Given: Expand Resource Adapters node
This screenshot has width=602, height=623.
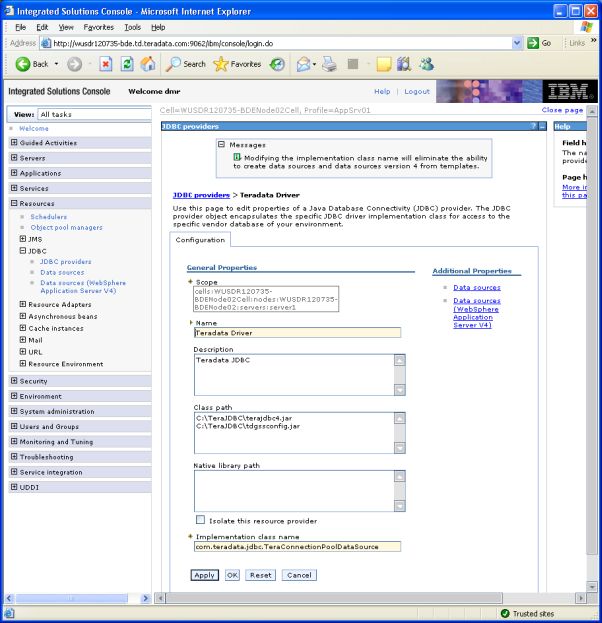Looking at the screenshot, I should 23,304.
